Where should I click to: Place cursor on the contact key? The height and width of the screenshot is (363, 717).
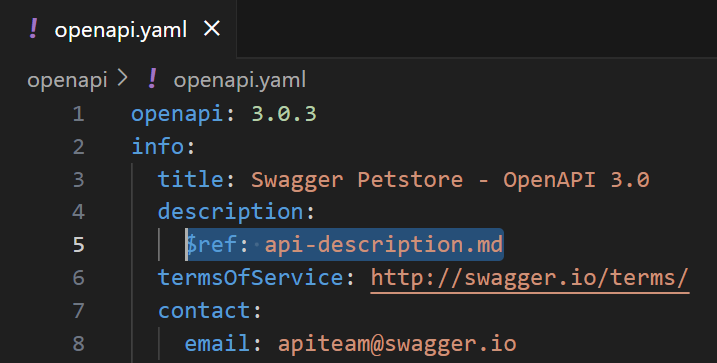coord(204,310)
